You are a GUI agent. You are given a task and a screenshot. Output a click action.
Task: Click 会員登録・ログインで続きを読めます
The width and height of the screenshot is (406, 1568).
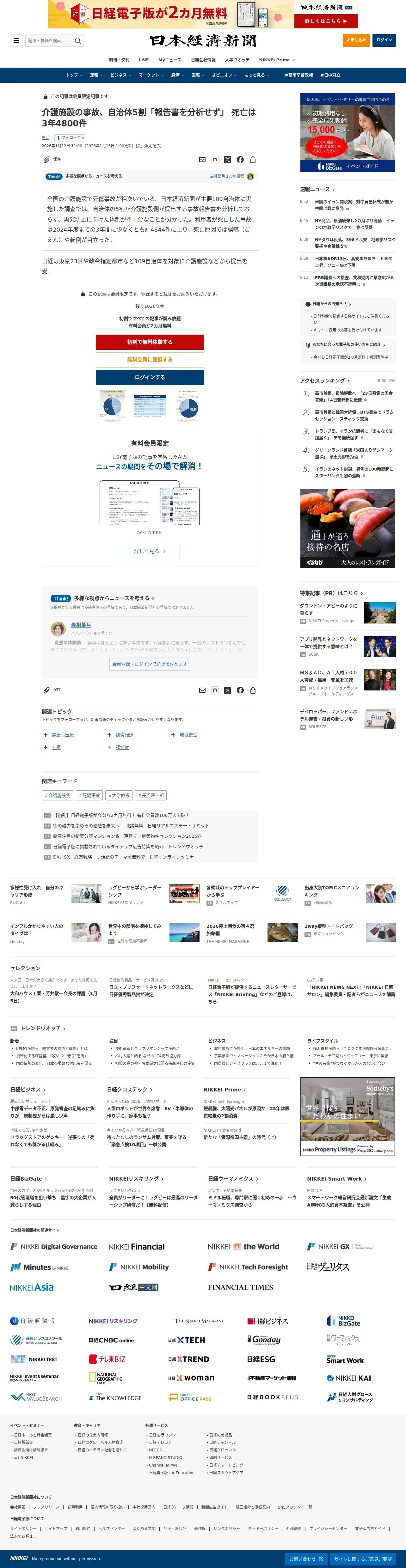pyautogui.click(x=150, y=664)
